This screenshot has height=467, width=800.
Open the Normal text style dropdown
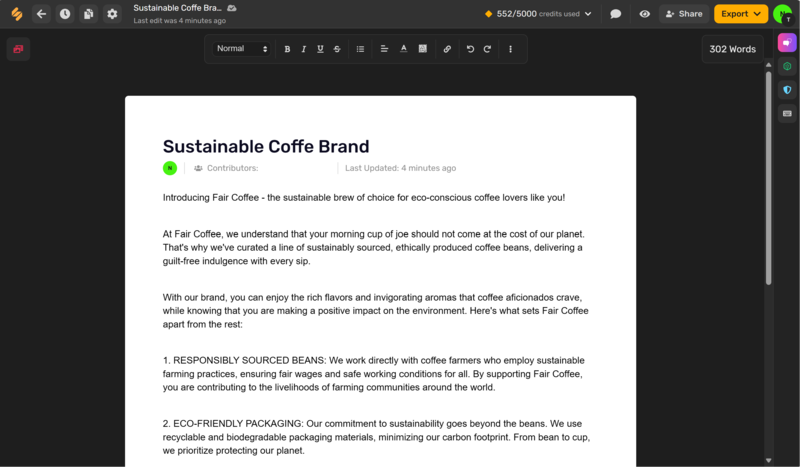(x=242, y=49)
